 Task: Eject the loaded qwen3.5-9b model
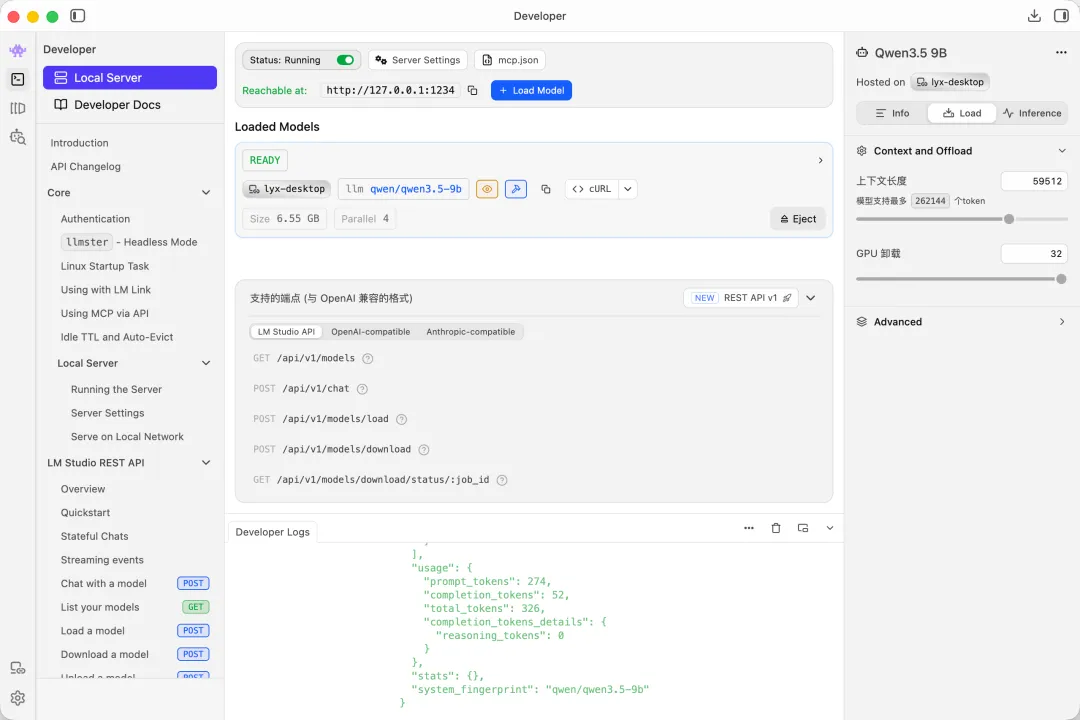tap(798, 218)
